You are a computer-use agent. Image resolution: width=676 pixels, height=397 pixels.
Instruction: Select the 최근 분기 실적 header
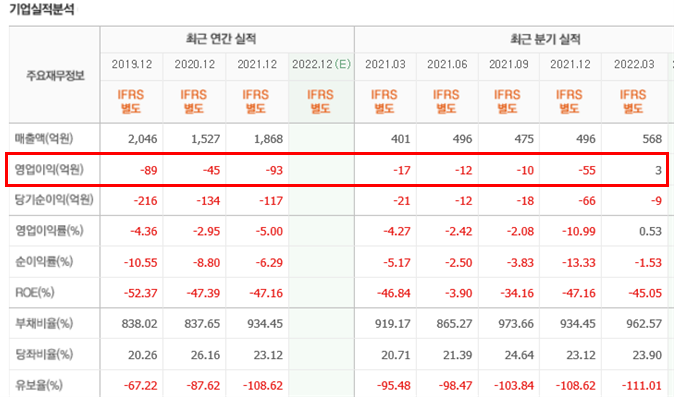point(545,40)
